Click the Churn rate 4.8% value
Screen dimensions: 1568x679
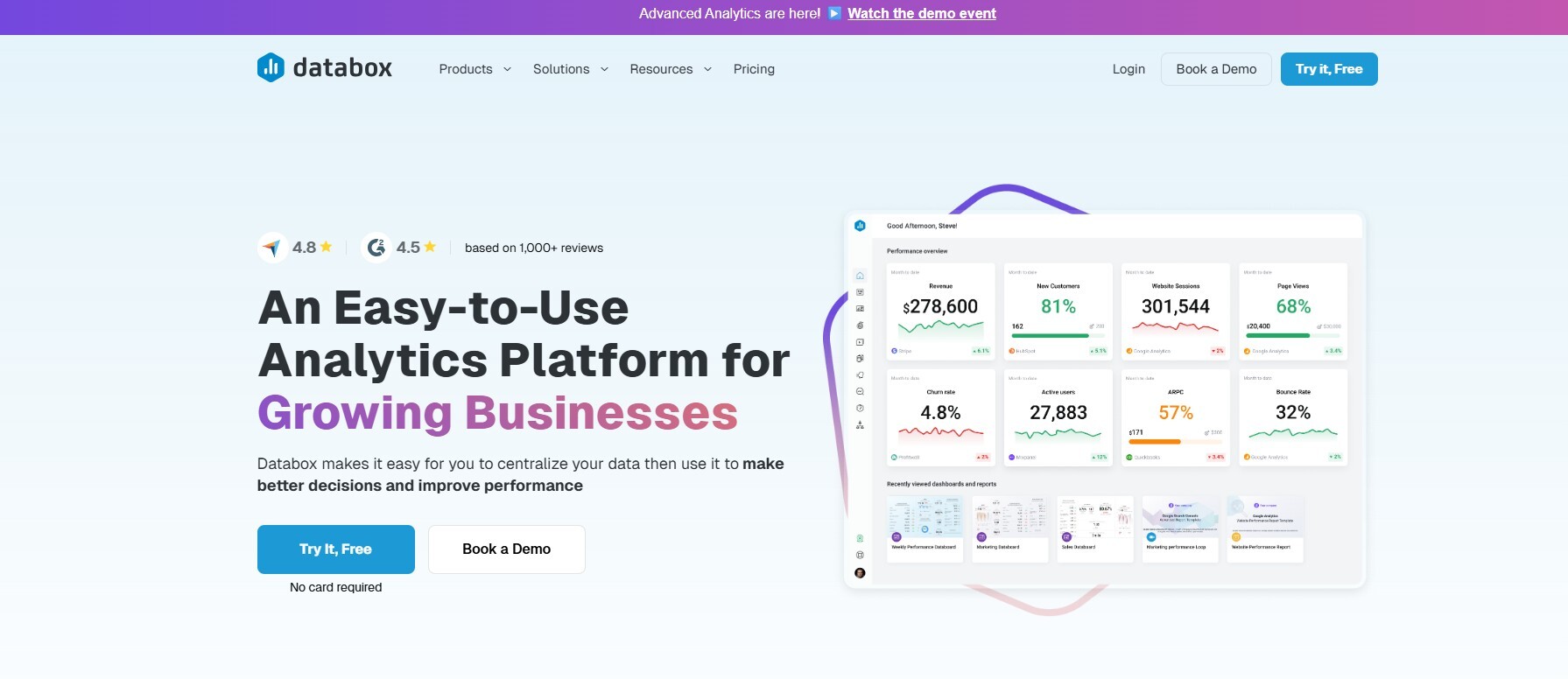click(940, 412)
